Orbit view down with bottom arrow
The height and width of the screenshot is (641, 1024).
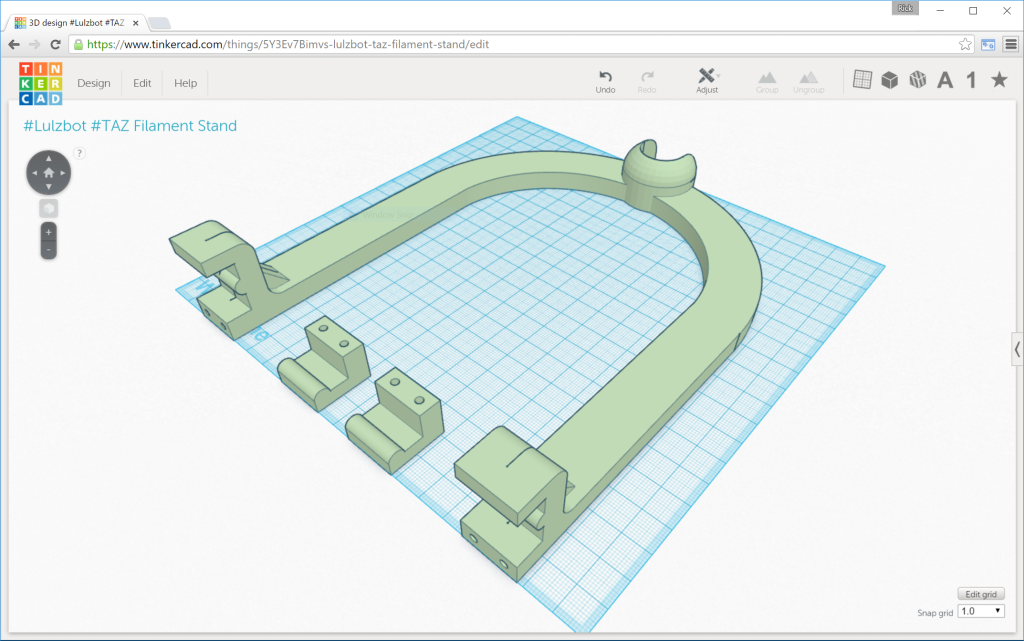point(48,187)
